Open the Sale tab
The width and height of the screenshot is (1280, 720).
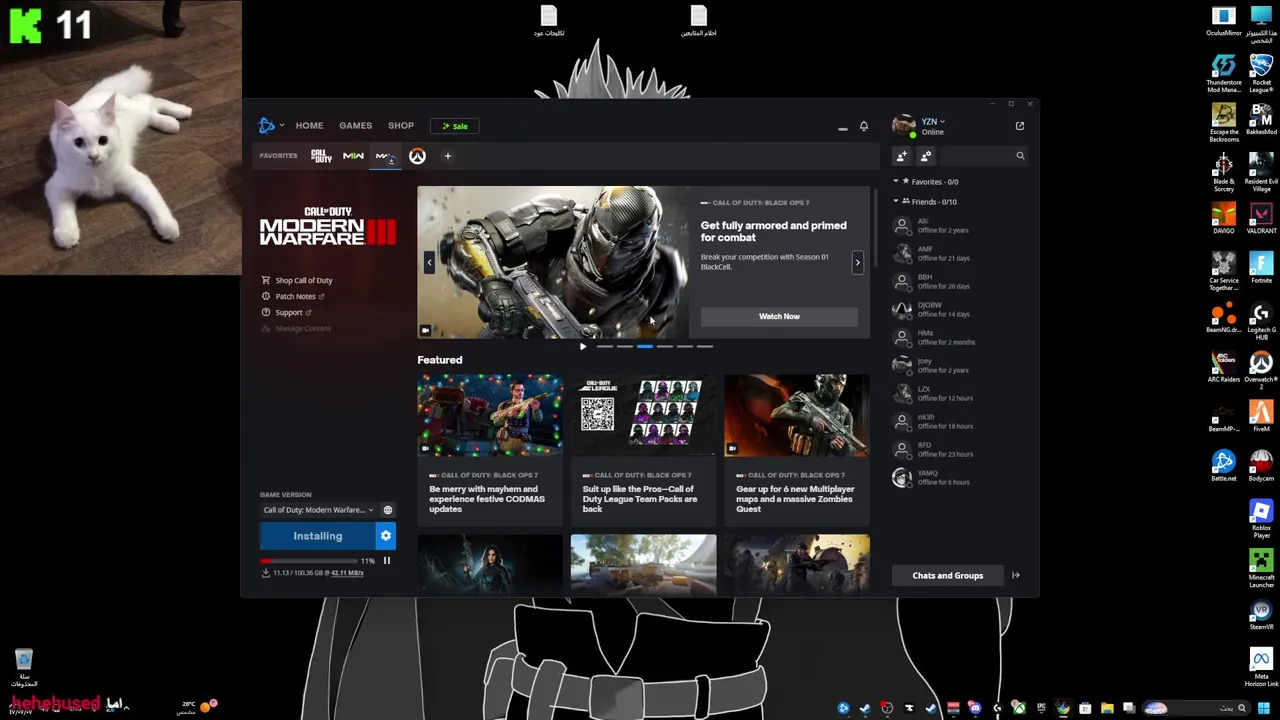tap(454, 126)
